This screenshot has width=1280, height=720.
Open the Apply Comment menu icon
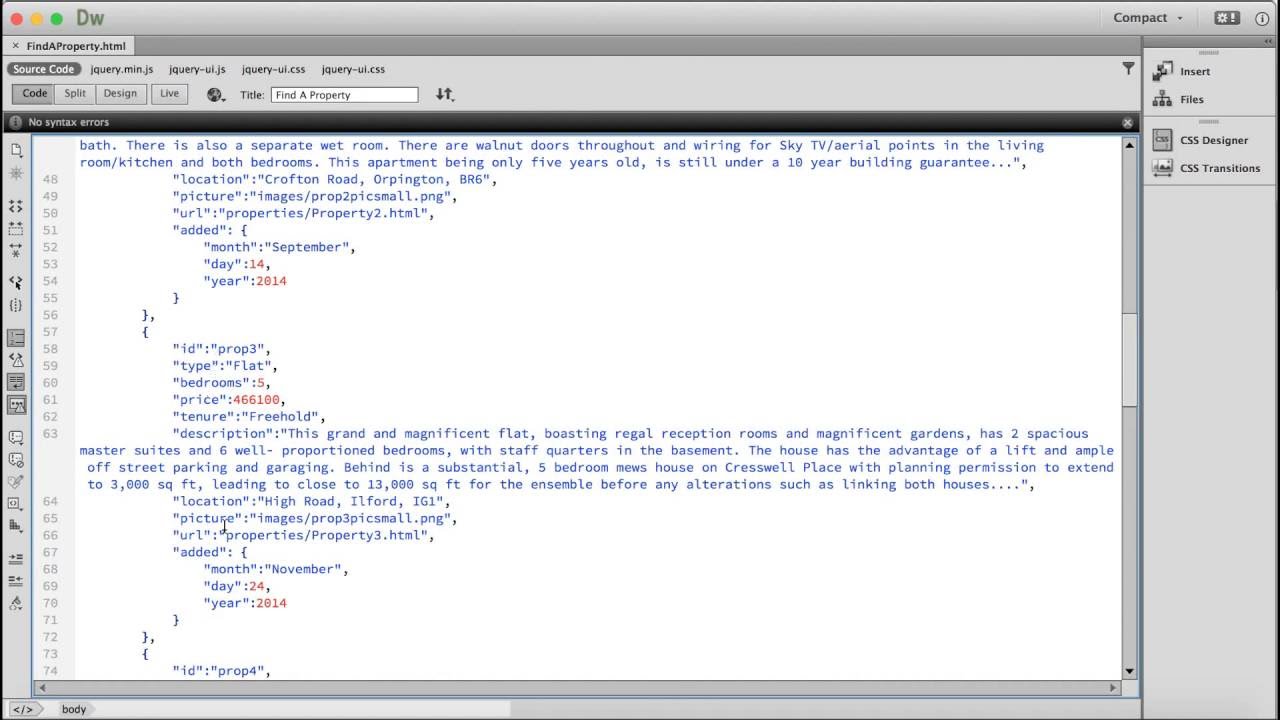[16, 438]
